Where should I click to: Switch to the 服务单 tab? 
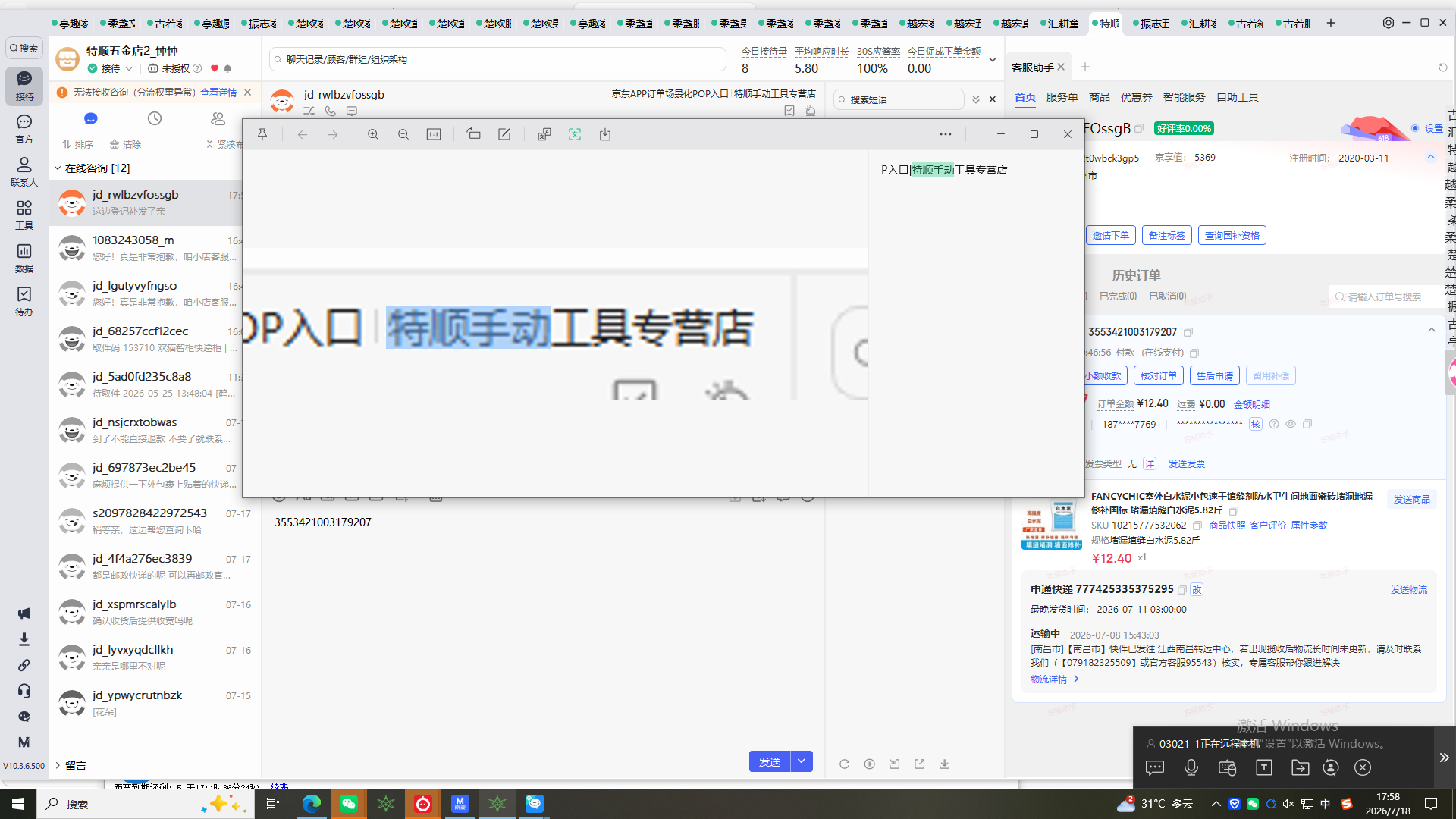click(1062, 97)
